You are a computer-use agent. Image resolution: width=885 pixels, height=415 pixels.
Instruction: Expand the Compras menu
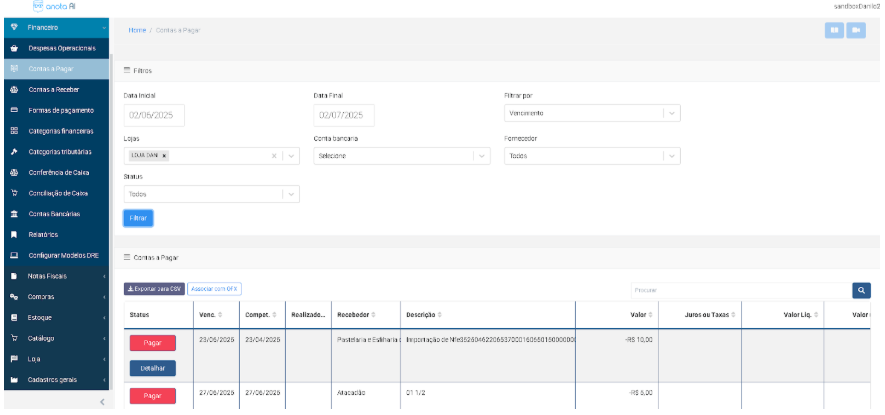click(x=104, y=297)
